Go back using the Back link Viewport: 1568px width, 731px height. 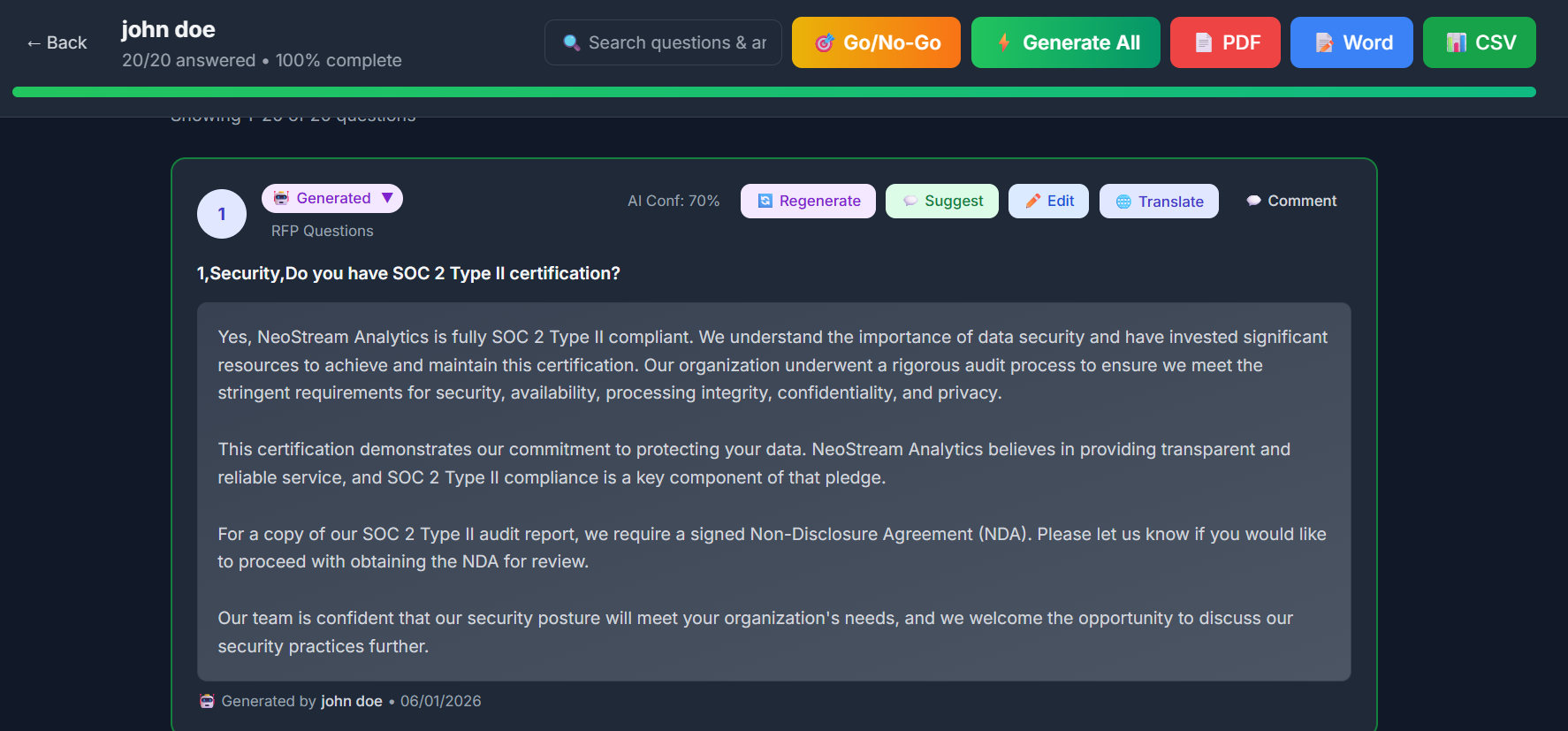56,42
